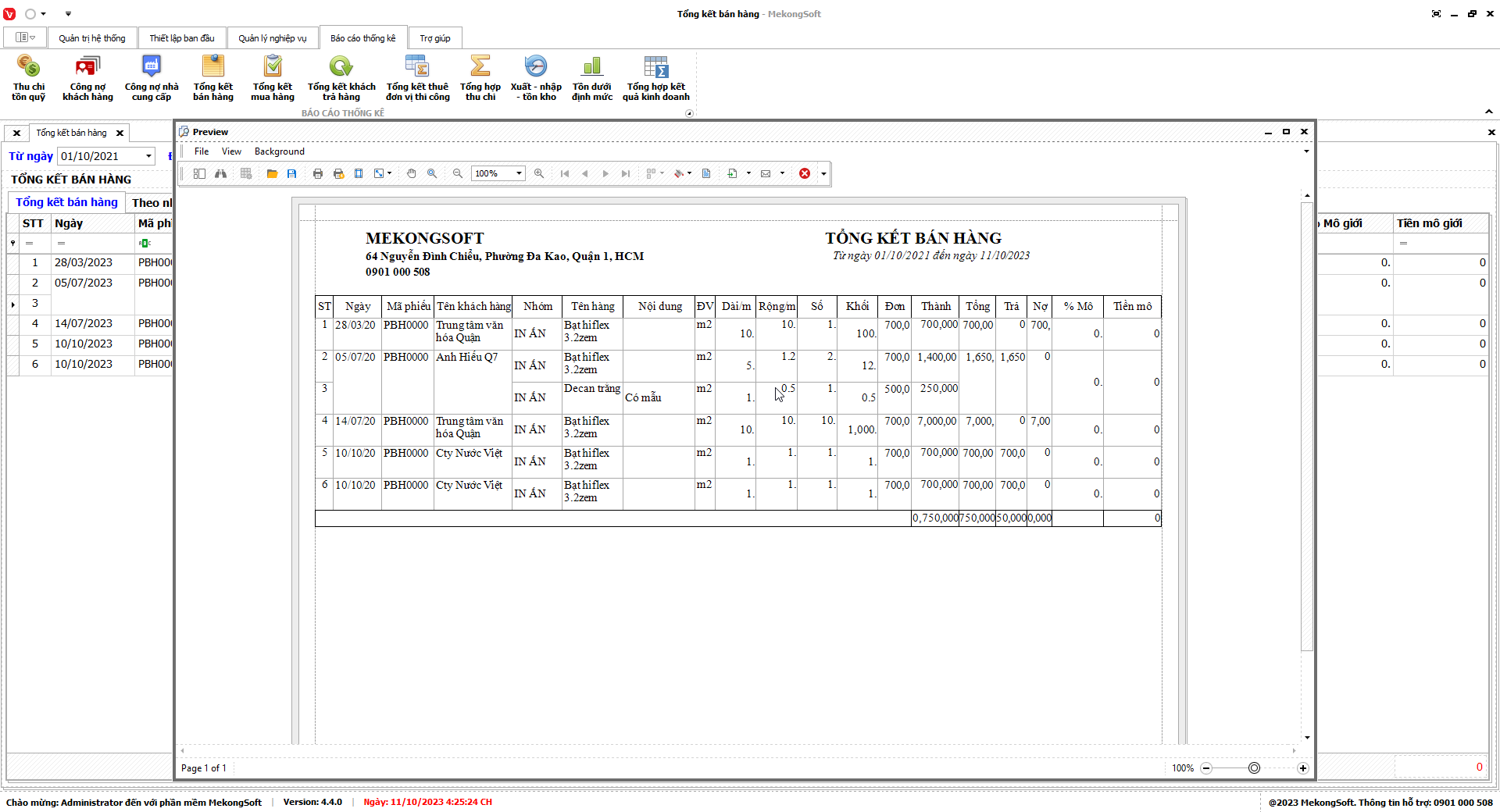Viewport: 1500px width, 812px height.
Task: Click the Công nợ khách hàng icon
Action: [x=87, y=77]
